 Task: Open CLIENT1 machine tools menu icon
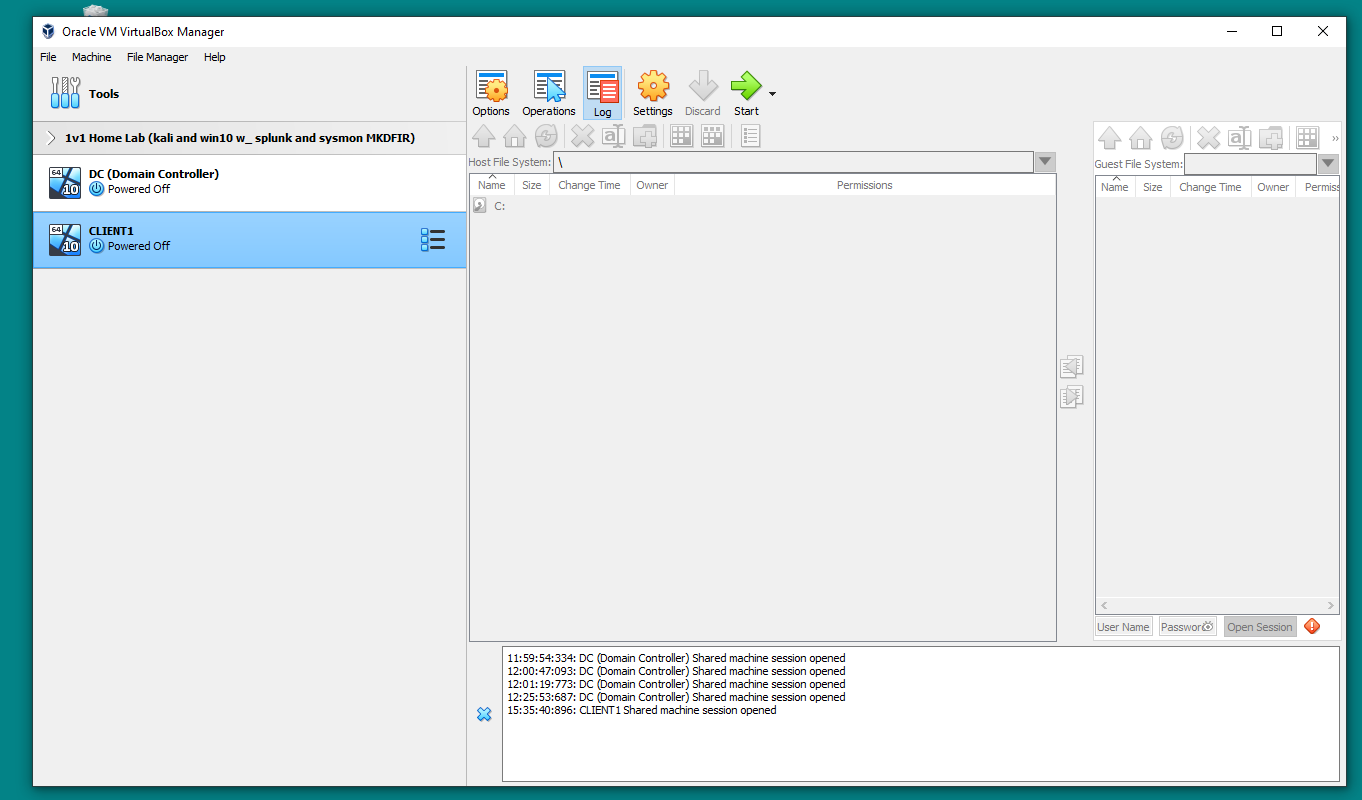pyautogui.click(x=433, y=240)
